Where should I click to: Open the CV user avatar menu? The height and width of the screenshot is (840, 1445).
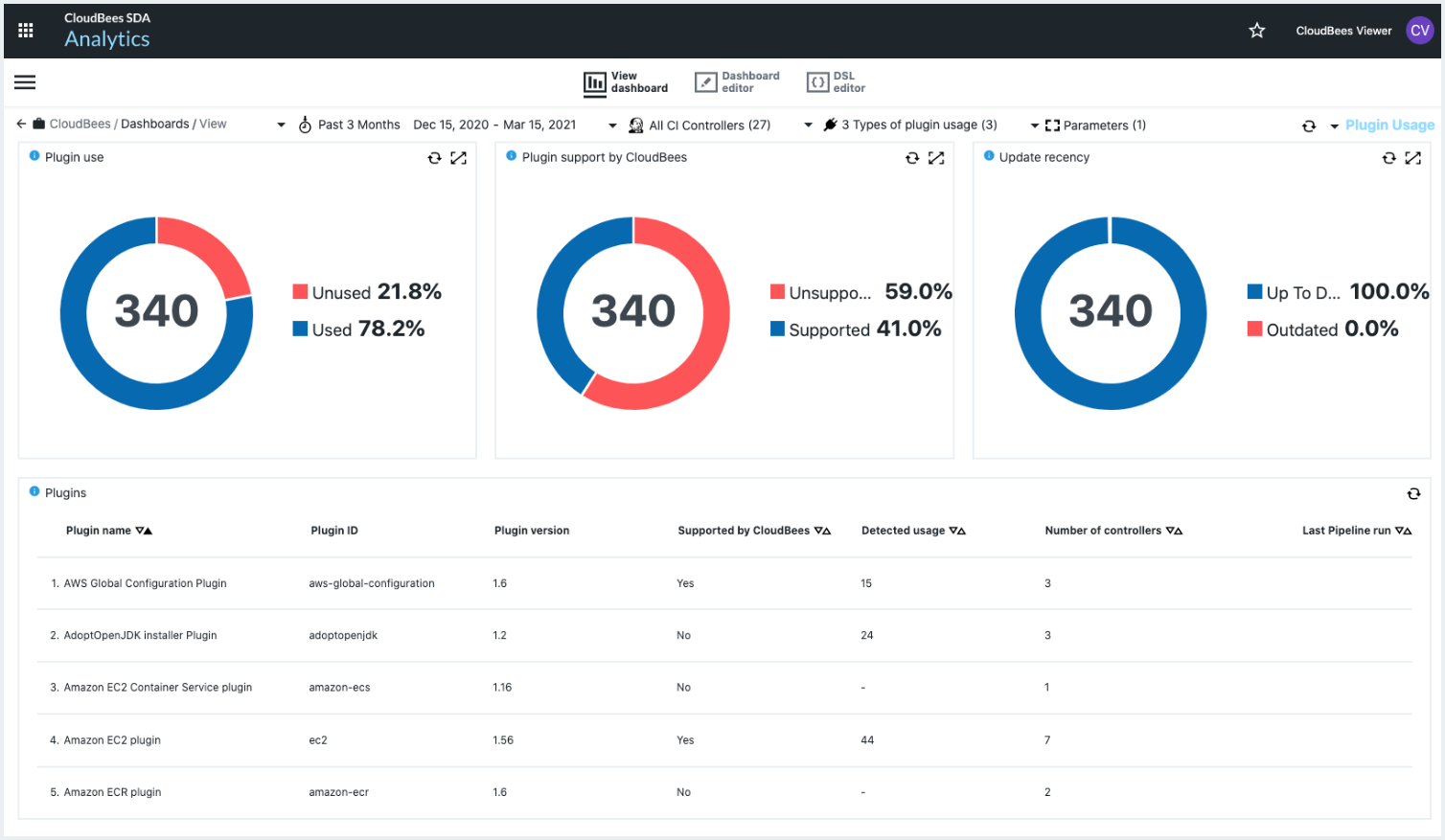click(x=1420, y=31)
